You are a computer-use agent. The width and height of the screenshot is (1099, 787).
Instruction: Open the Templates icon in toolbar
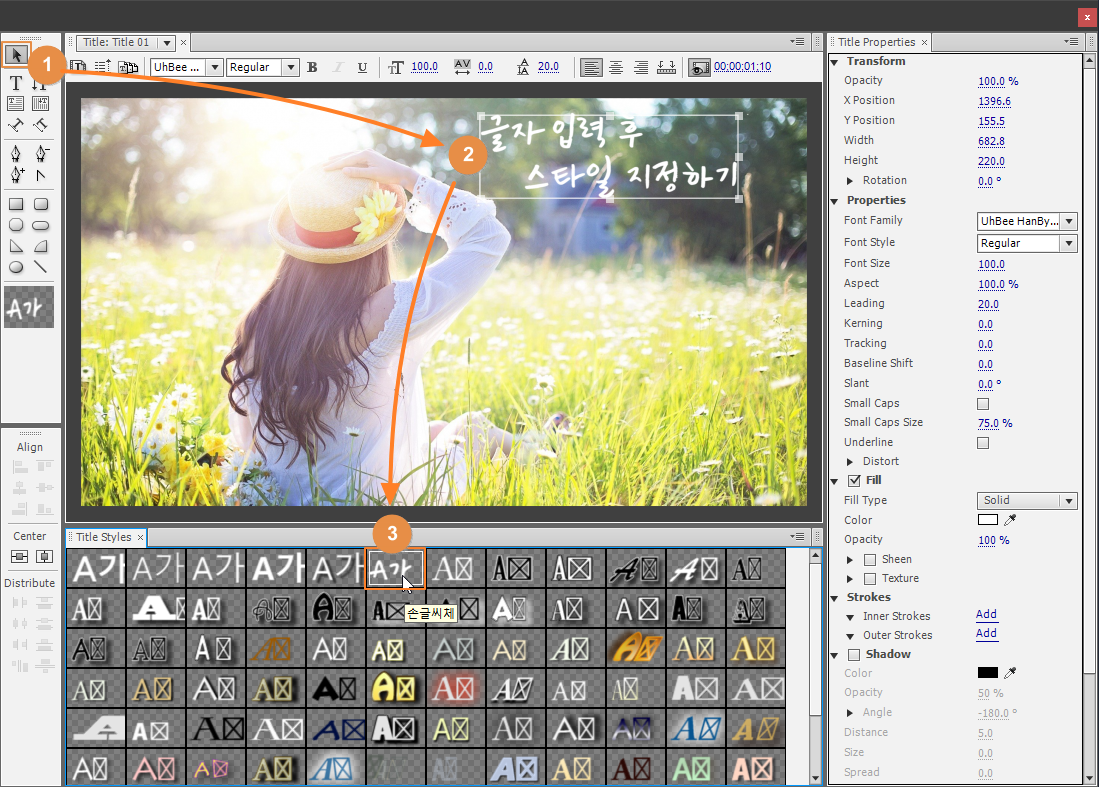point(128,67)
